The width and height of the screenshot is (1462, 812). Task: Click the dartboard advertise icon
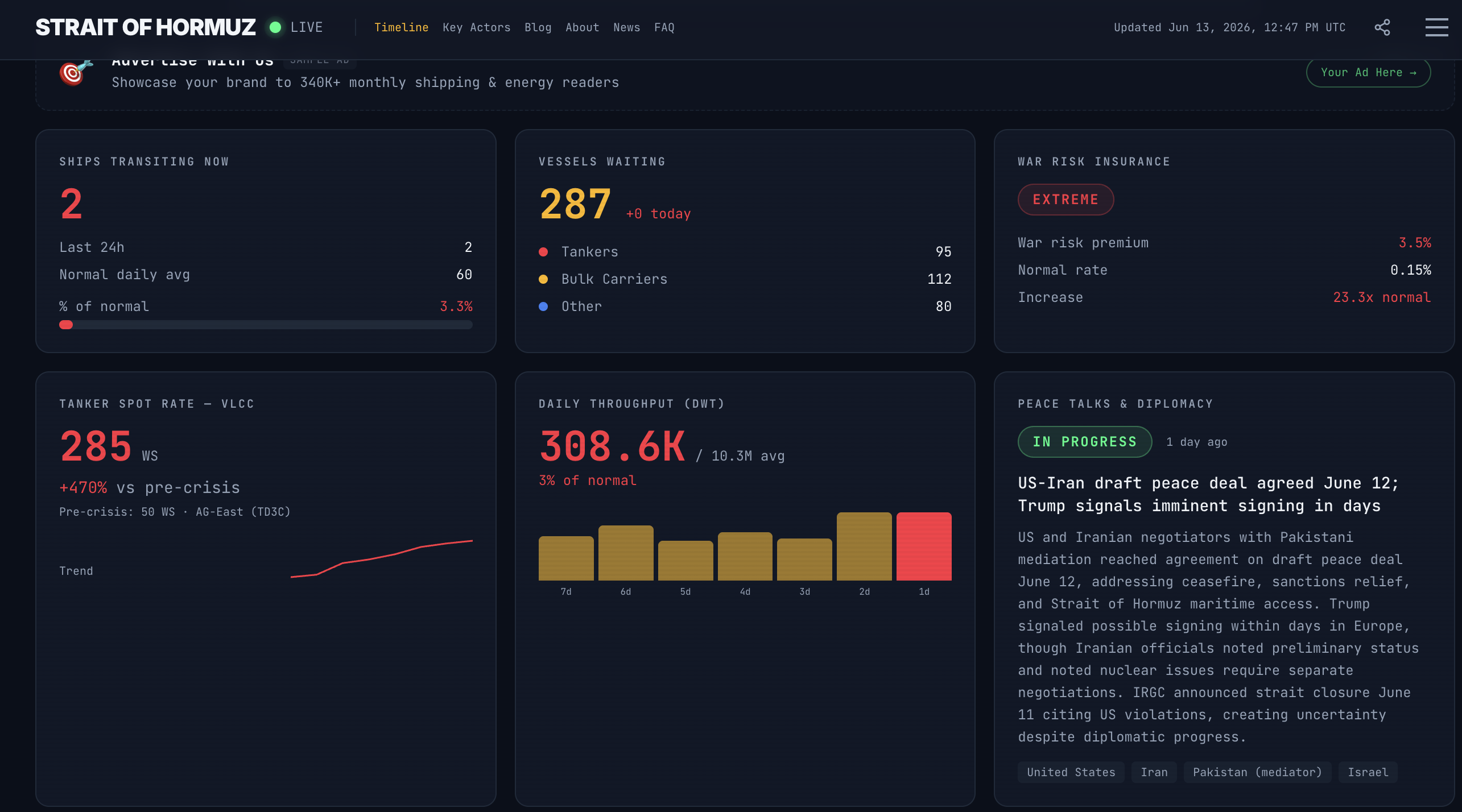point(76,73)
